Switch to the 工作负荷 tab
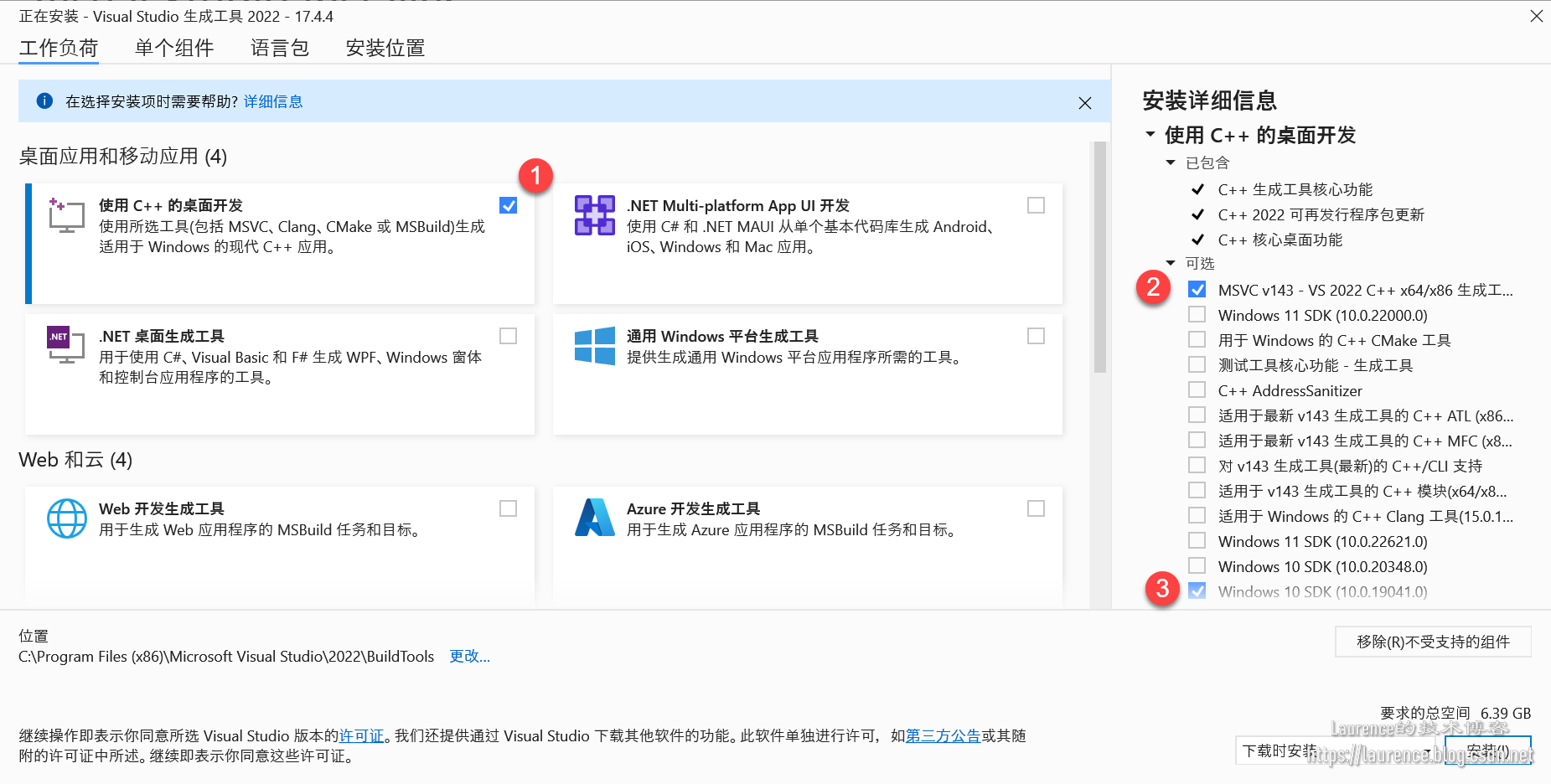This screenshot has height=784, width=1551. point(59,48)
